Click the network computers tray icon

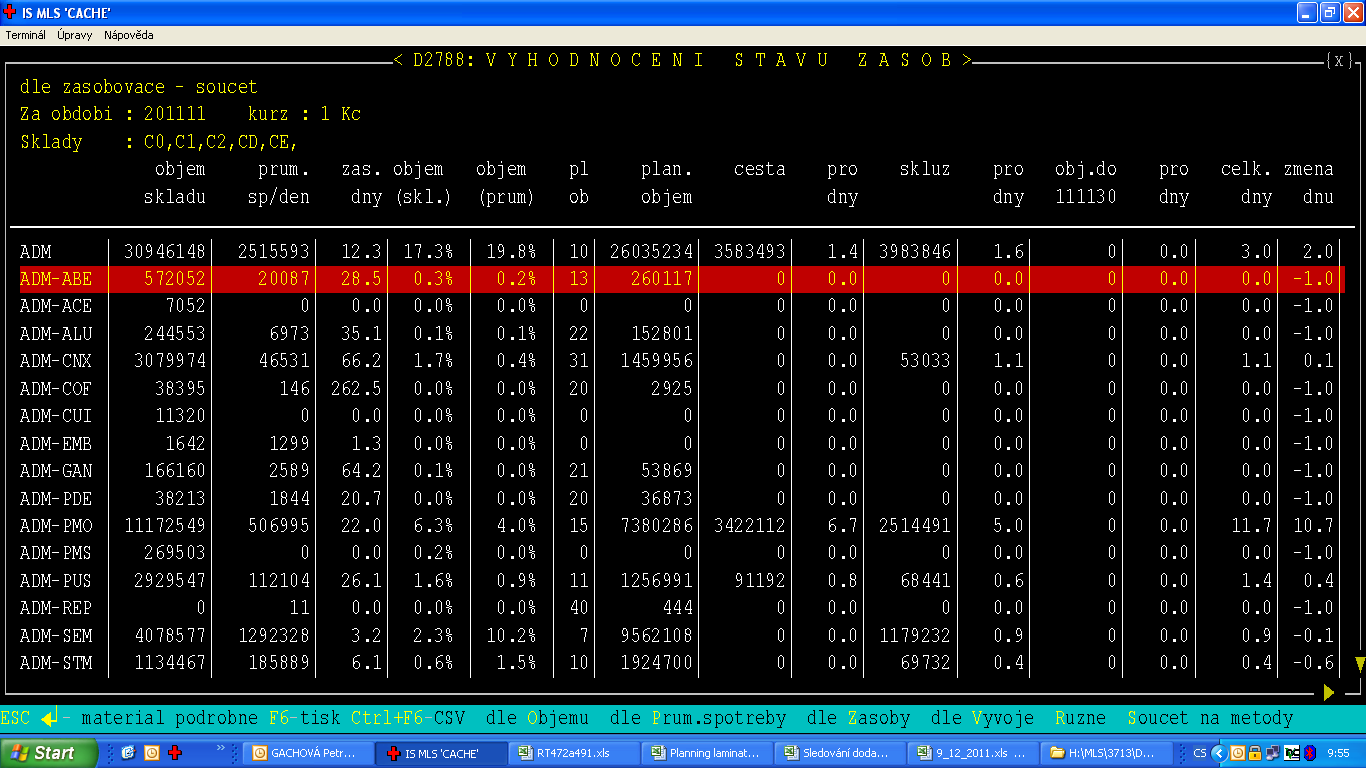(1273, 753)
